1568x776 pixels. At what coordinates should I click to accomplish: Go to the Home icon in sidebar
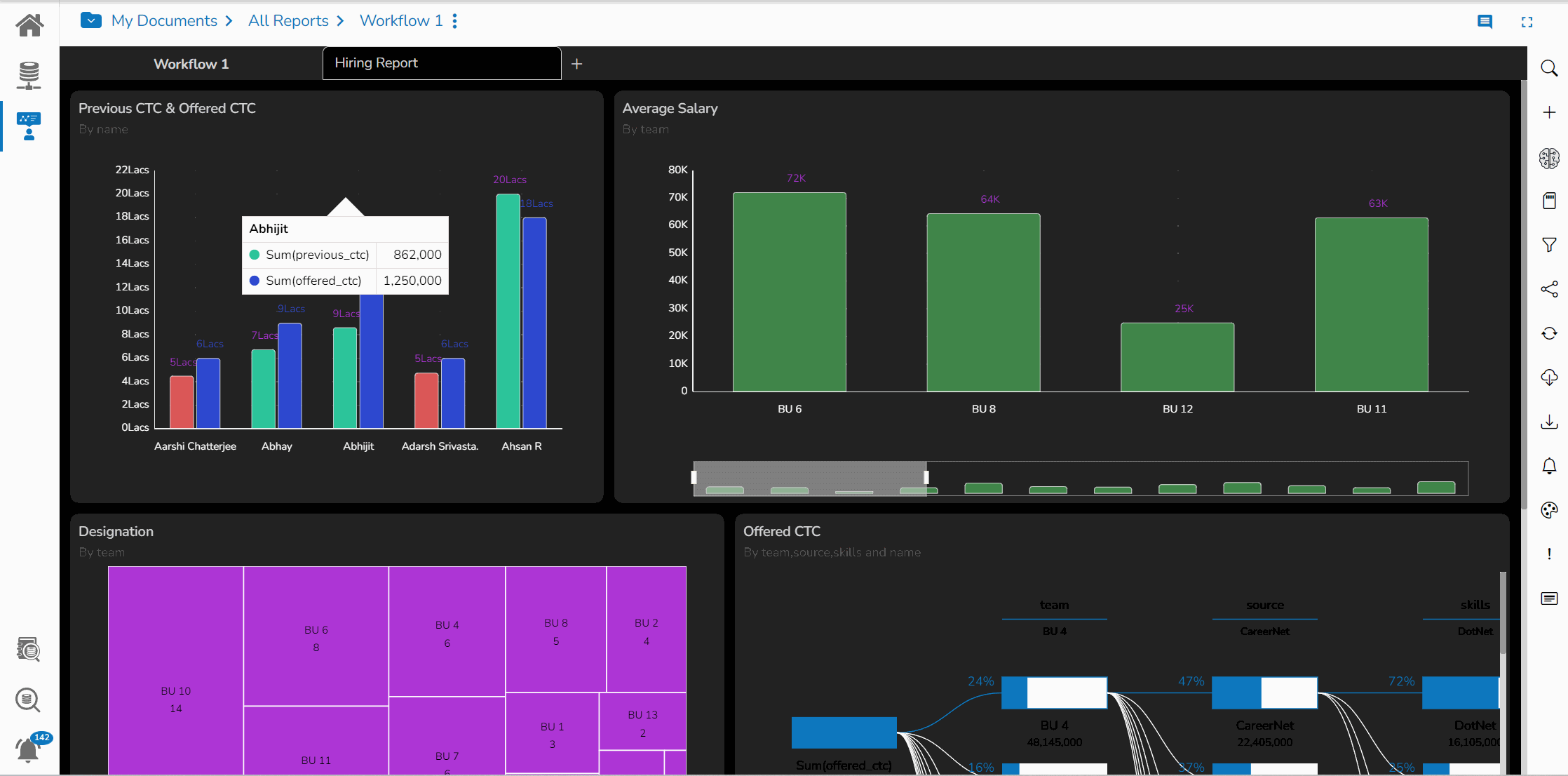click(29, 25)
